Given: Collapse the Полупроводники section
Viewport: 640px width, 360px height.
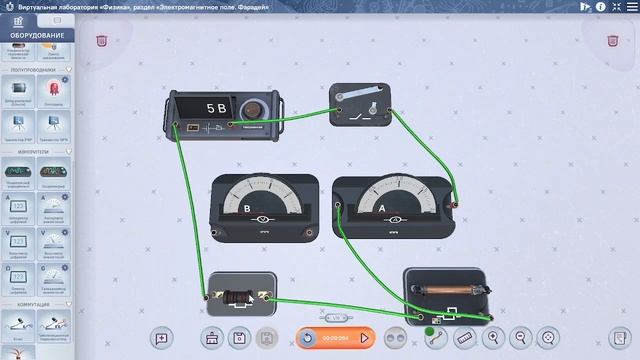Looking at the screenshot, I should coord(69,70).
